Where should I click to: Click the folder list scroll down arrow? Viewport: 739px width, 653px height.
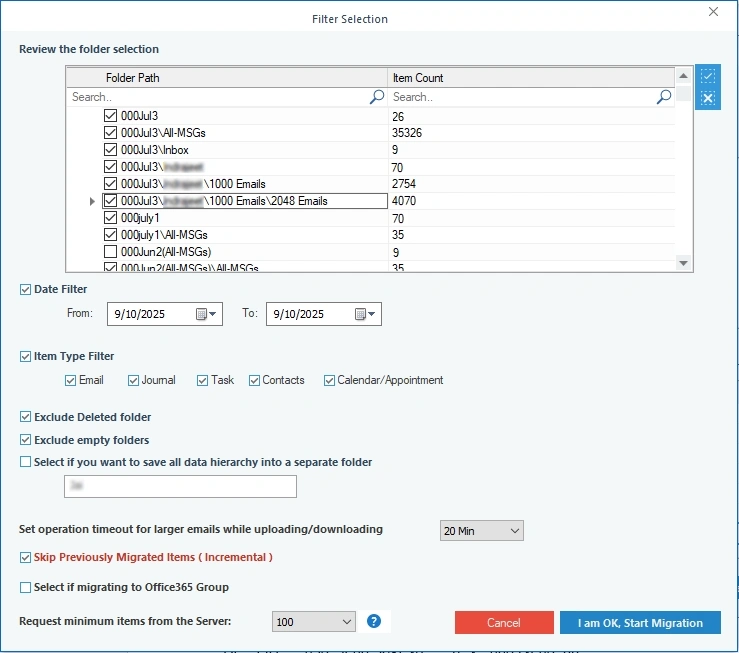683,263
